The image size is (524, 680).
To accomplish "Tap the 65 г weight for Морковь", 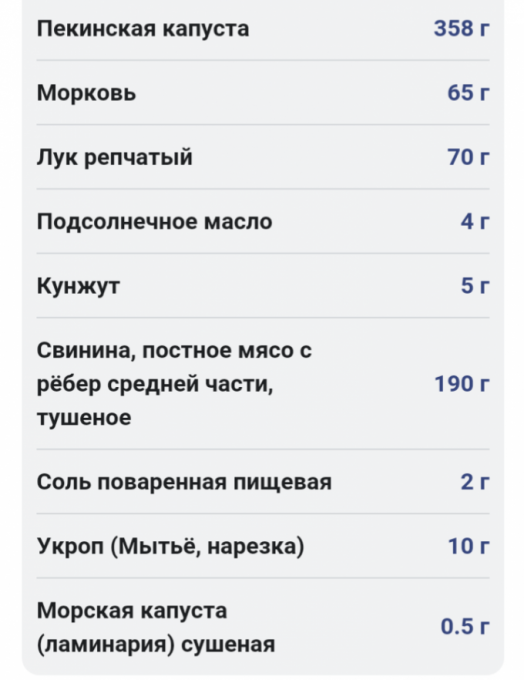I will pos(468,93).
